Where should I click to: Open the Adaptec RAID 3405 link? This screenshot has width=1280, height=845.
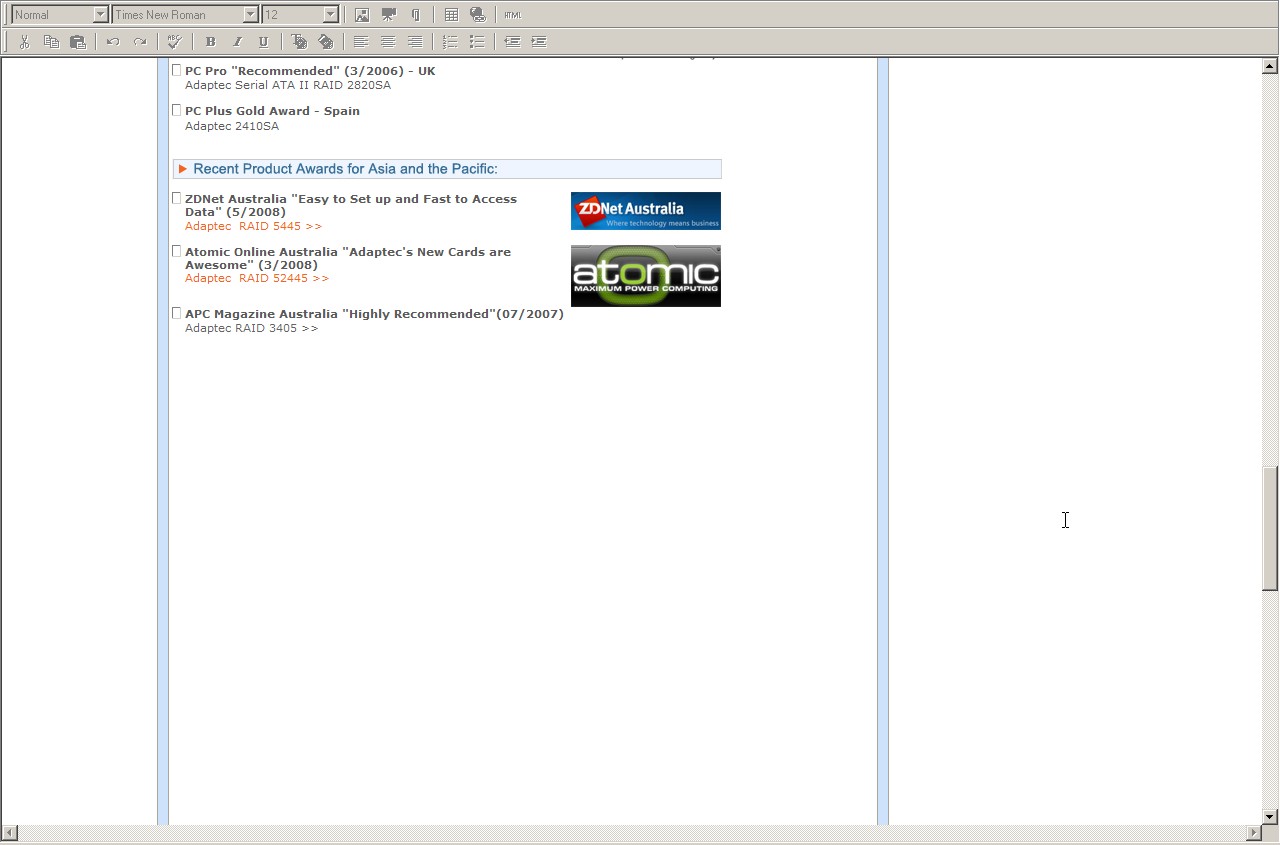(251, 328)
